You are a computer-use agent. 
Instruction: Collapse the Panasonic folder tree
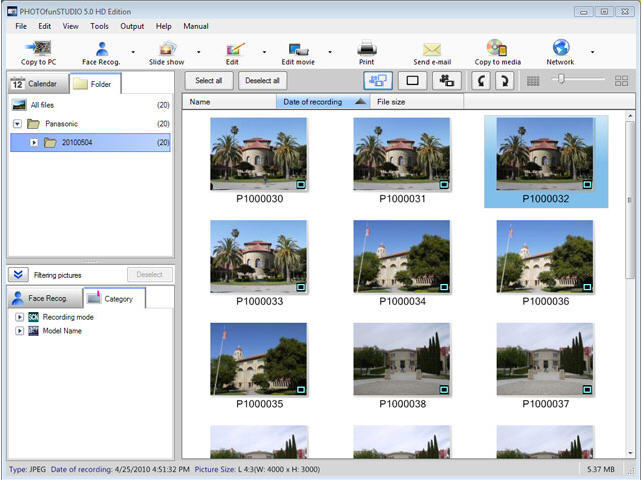click(x=18, y=124)
